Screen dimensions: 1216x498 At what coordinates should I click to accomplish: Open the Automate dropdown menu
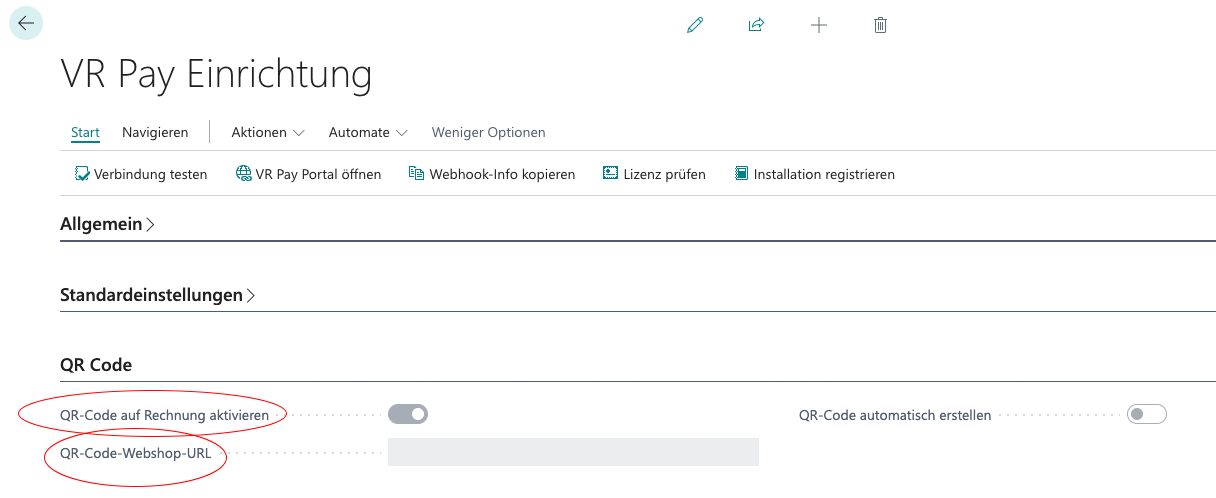click(x=368, y=132)
